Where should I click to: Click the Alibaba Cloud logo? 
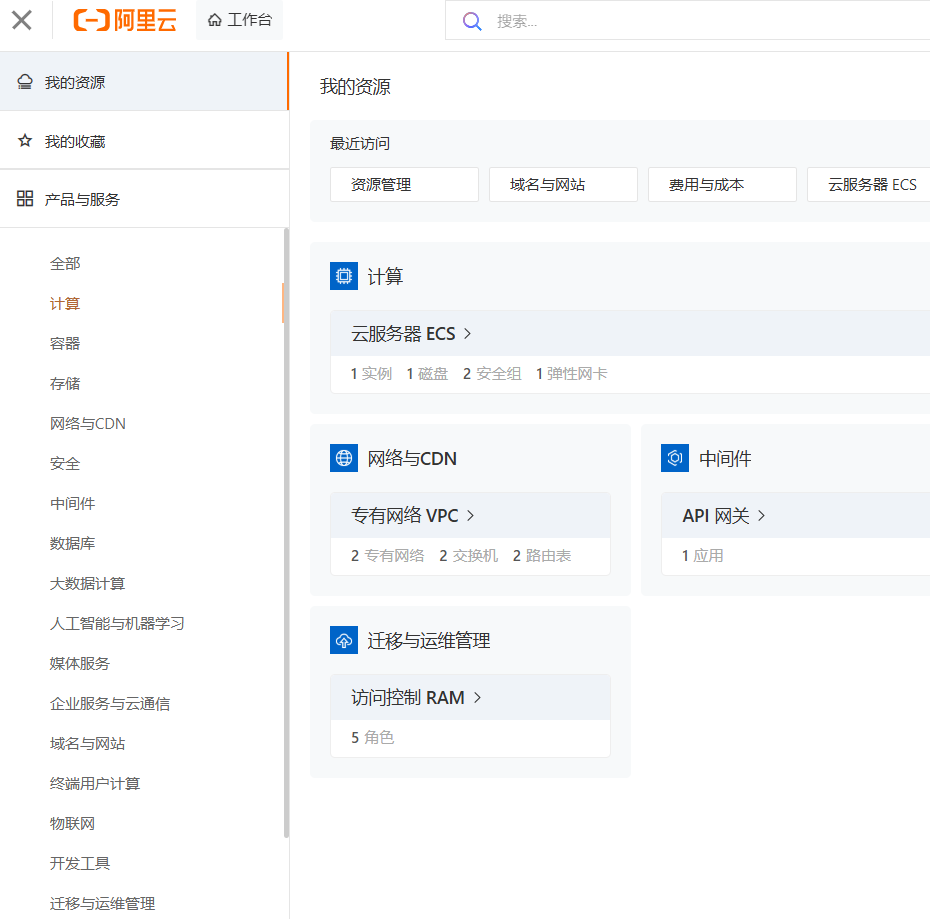pos(125,20)
